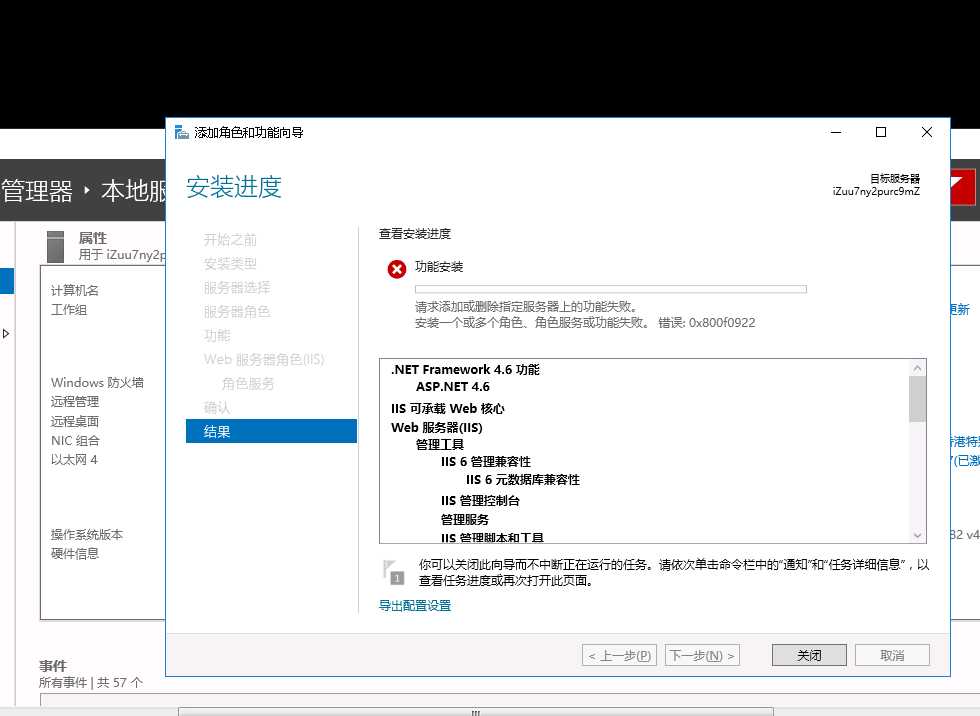The height and width of the screenshot is (716, 980).
Task: Click 本地服务器 in the Server Manager breadcrumb
Action: click(133, 191)
